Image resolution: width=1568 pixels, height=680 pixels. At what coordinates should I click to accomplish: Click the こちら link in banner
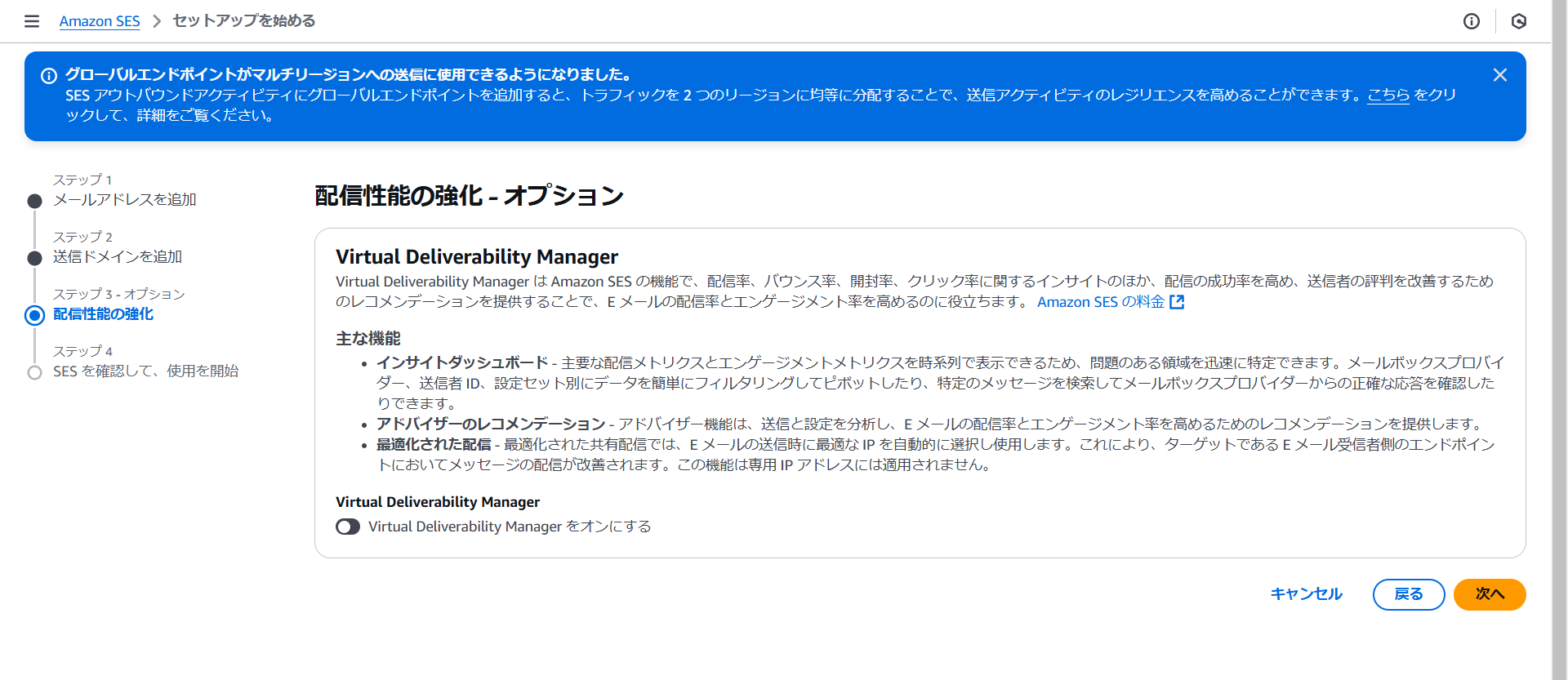1388,95
